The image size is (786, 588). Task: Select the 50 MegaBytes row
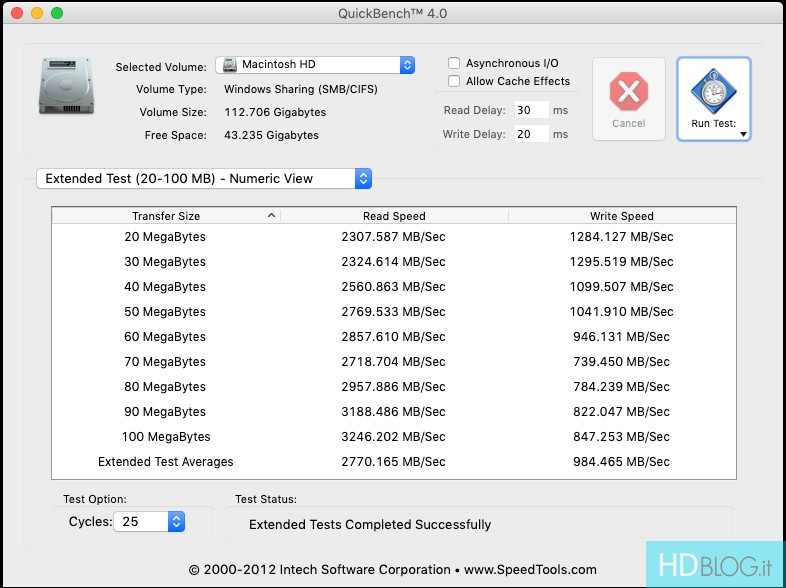(394, 312)
